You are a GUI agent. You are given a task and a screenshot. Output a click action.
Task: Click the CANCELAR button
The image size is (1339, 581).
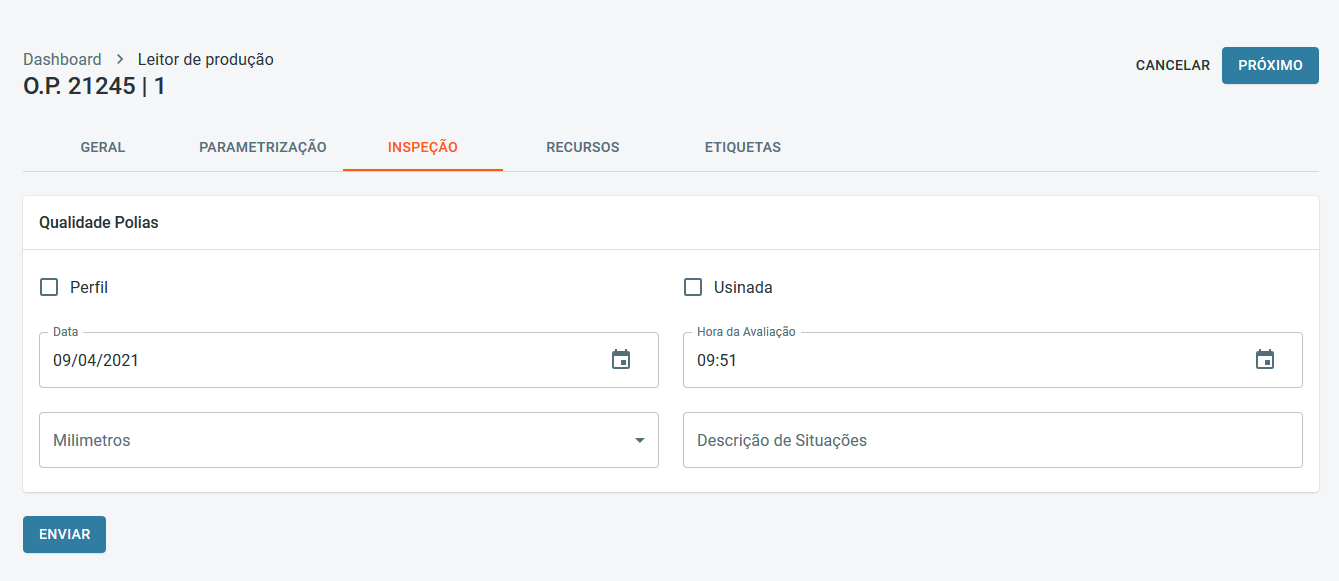click(x=1173, y=65)
